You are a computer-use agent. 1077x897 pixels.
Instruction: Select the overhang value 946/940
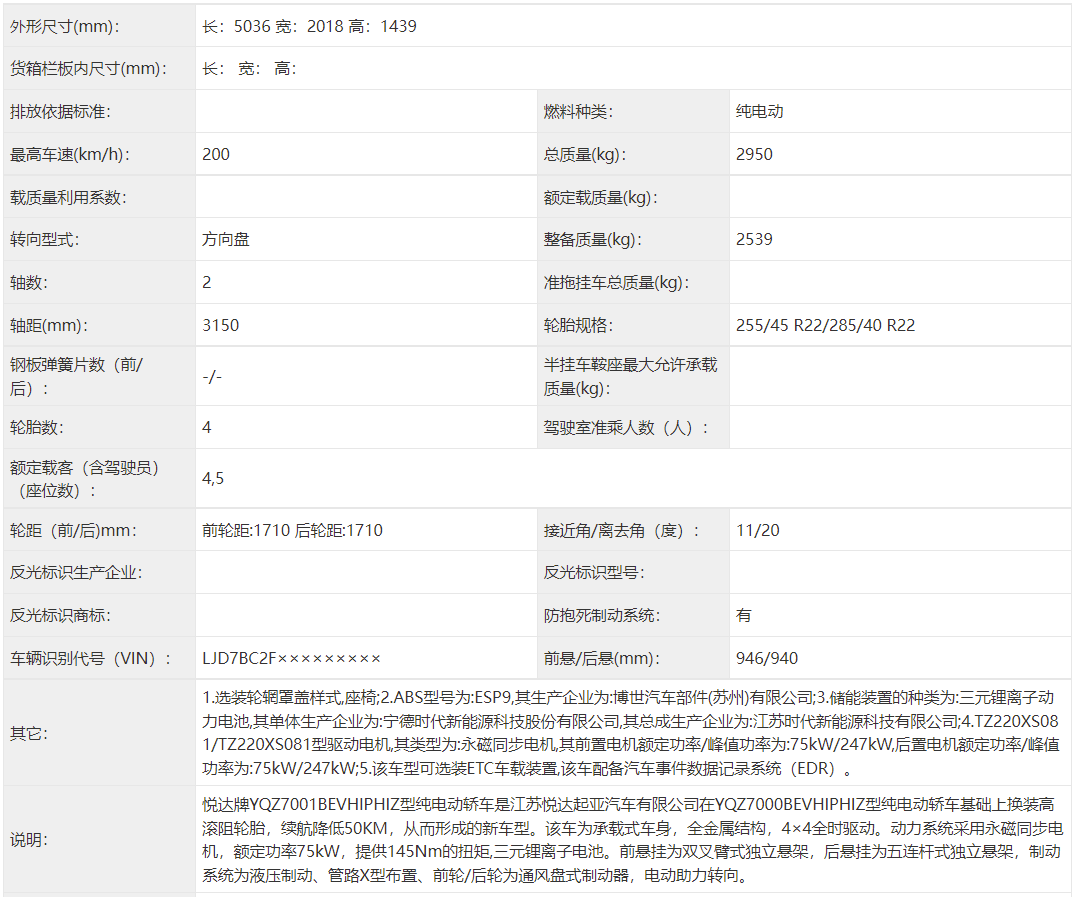point(767,659)
